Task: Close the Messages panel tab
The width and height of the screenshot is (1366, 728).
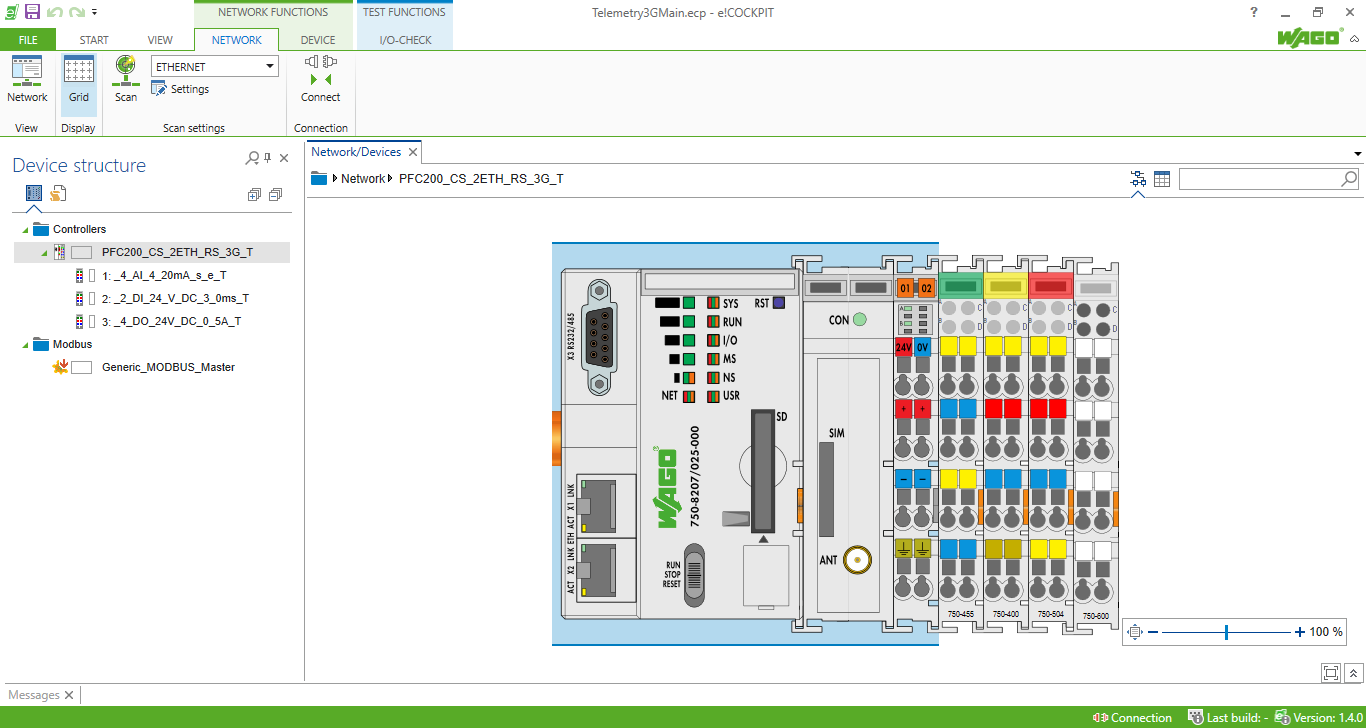Action: tap(69, 695)
